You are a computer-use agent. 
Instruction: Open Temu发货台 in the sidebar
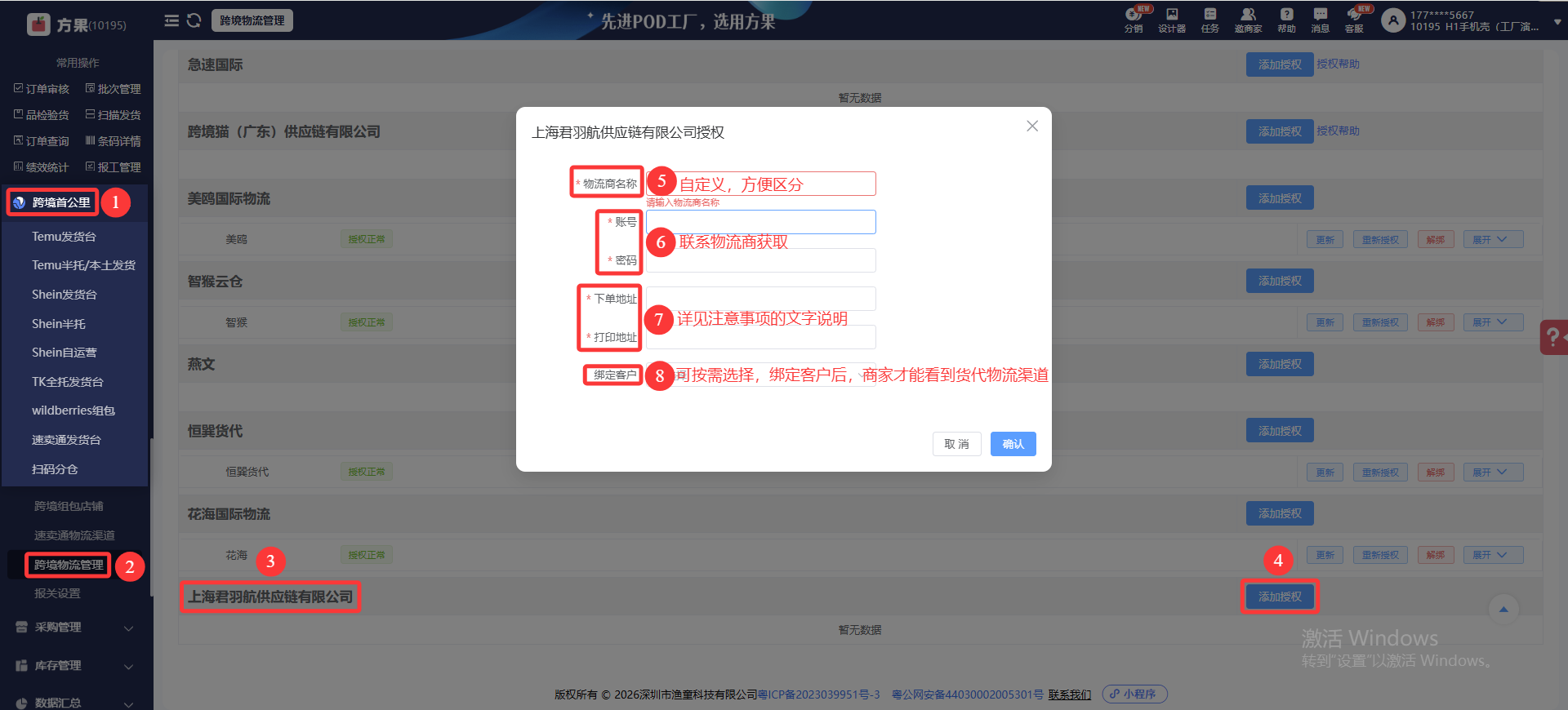click(x=64, y=237)
